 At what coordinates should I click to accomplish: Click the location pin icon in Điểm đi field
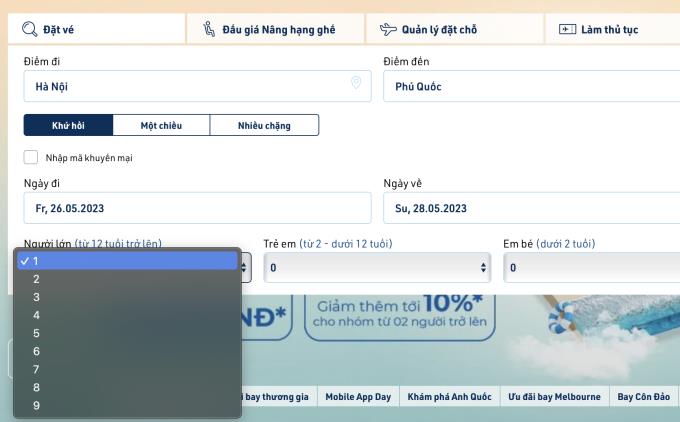(356, 84)
